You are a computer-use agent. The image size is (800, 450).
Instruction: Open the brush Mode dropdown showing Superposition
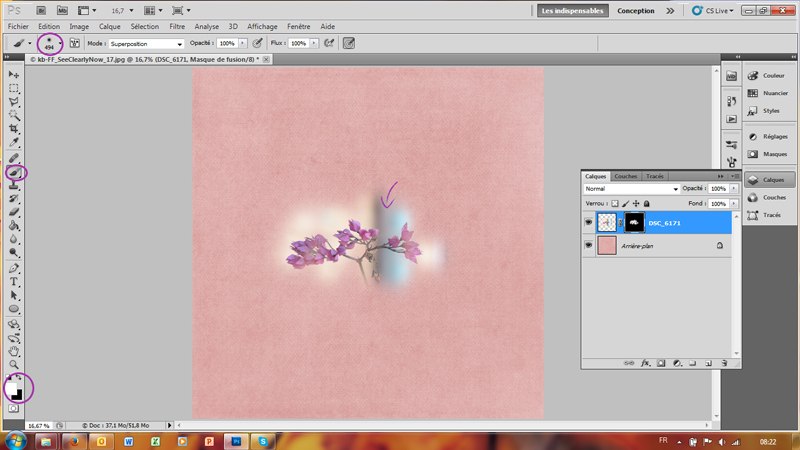tap(146, 44)
